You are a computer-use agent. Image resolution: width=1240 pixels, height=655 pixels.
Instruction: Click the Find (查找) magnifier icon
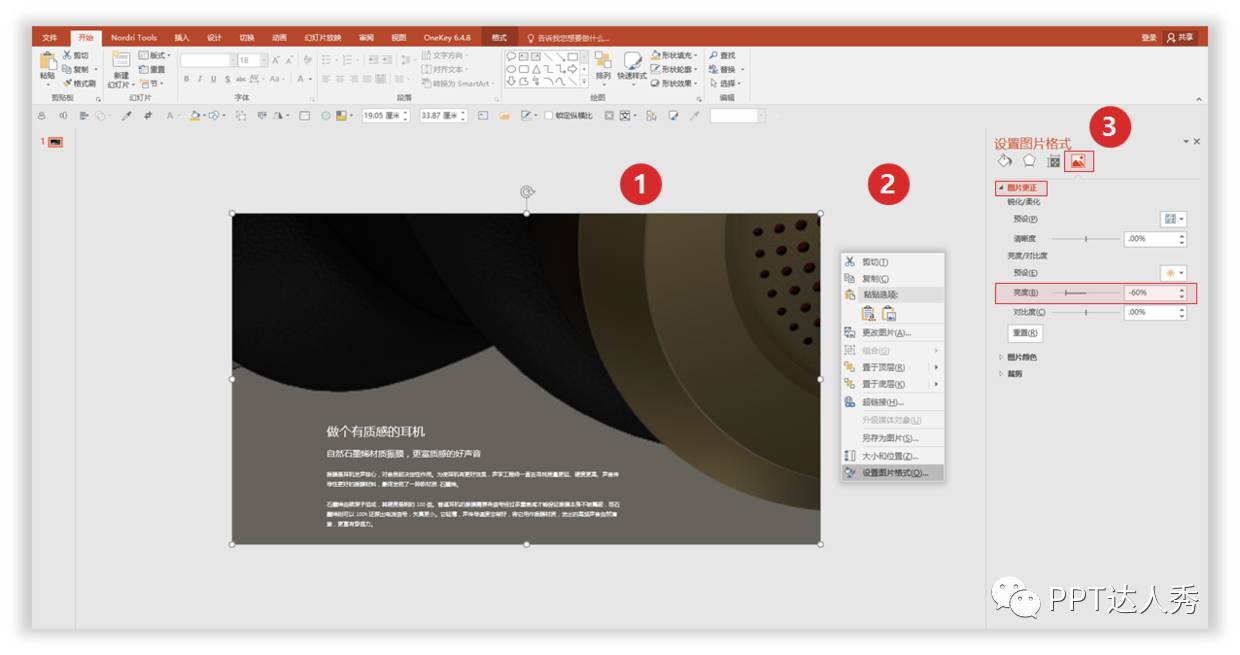[714, 55]
